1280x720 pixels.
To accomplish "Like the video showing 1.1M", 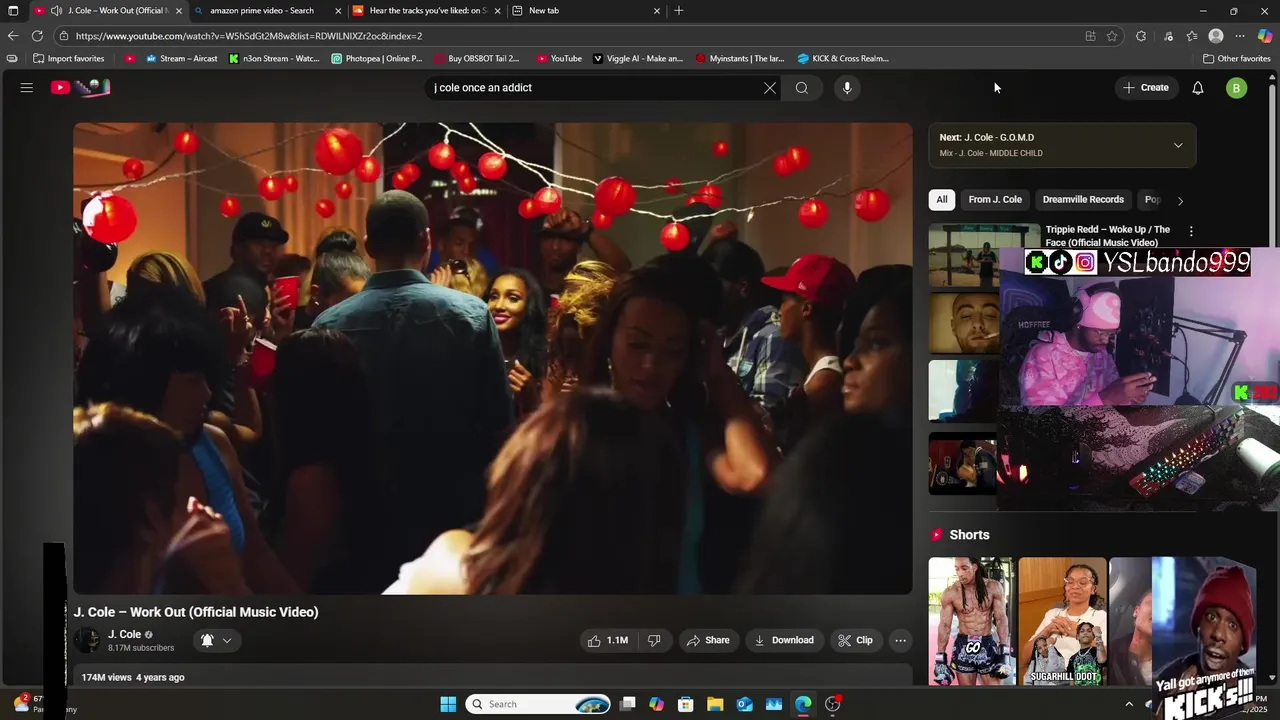I will [608, 640].
